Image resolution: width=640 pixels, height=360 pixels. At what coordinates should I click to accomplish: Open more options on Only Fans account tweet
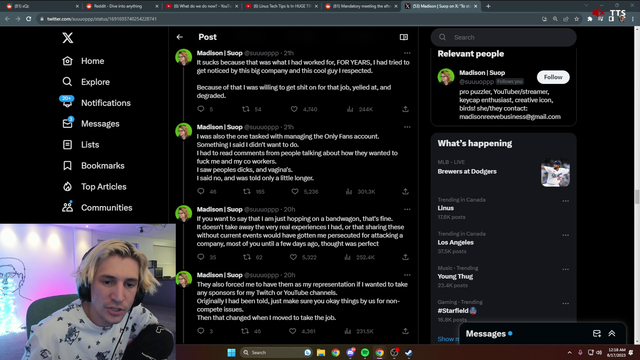click(x=407, y=127)
